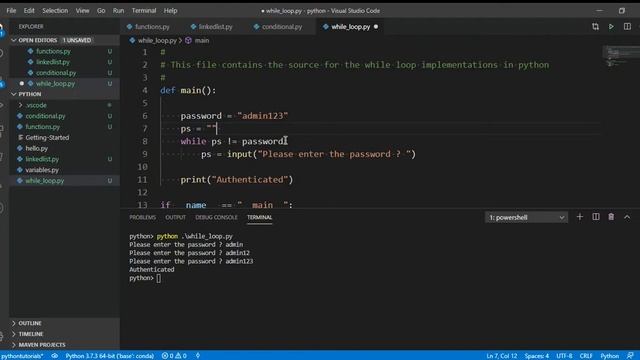Open the Terminal menu
This screenshot has height=360, width=640.
pyautogui.click(x=144, y=11)
